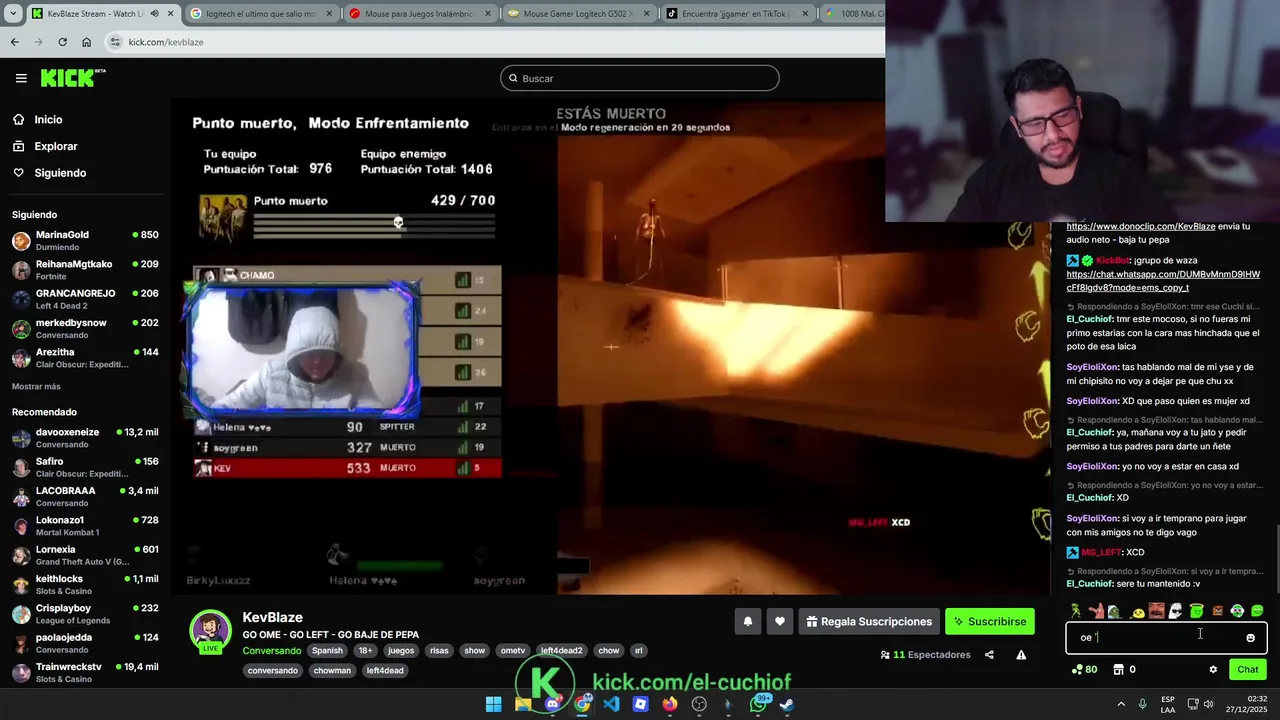The image size is (1280, 720).
Task: Select the Spanish tag
Action: (327, 650)
